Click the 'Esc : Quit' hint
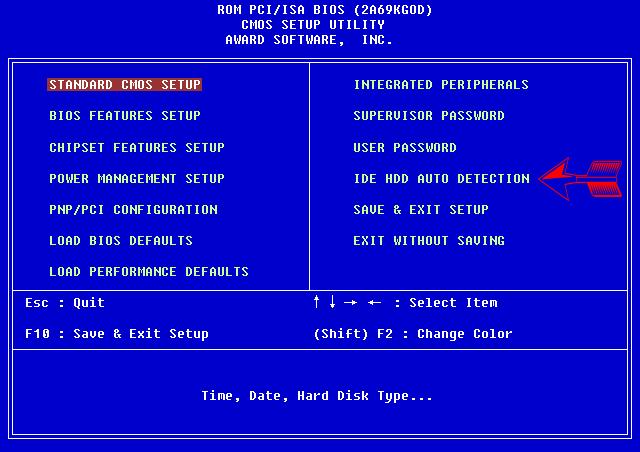Viewport: 640px width, 452px height. 65,303
